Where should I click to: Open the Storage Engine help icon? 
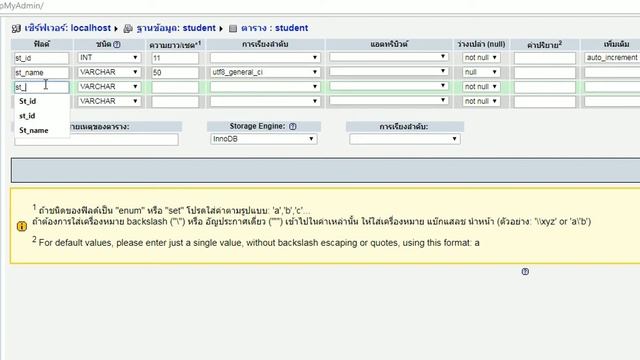[x=293, y=127]
